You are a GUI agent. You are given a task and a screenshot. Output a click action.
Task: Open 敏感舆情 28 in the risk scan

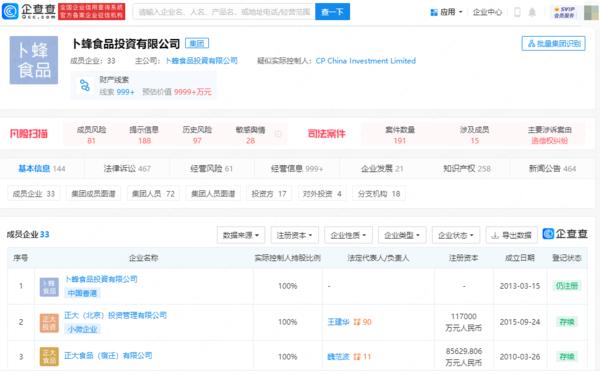coord(250,135)
